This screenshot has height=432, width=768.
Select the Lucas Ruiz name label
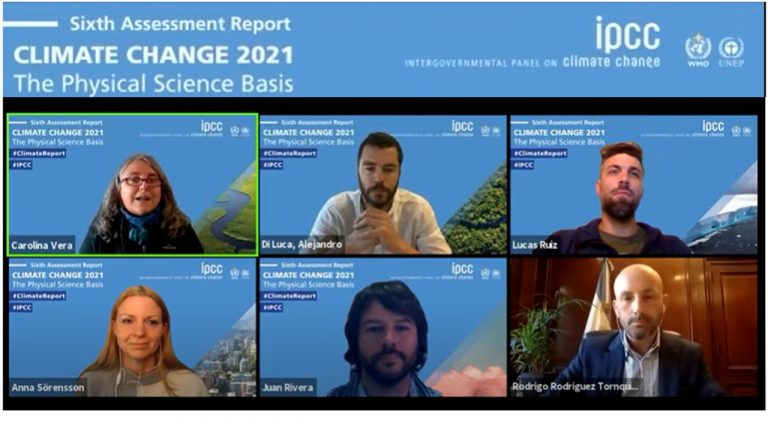[535, 245]
